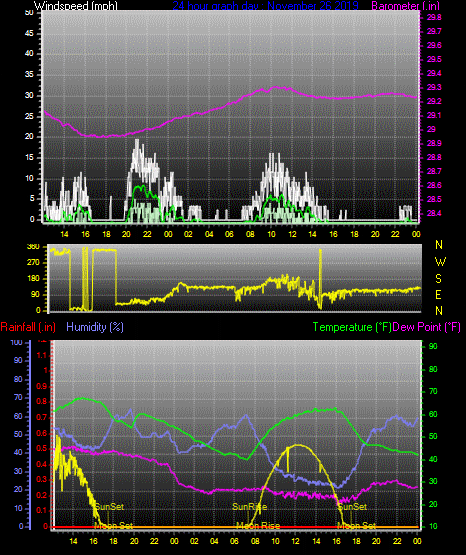Click the 0.5 rainfall axis value
Viewport: 466px width, 555px height.
click(42, 448)
